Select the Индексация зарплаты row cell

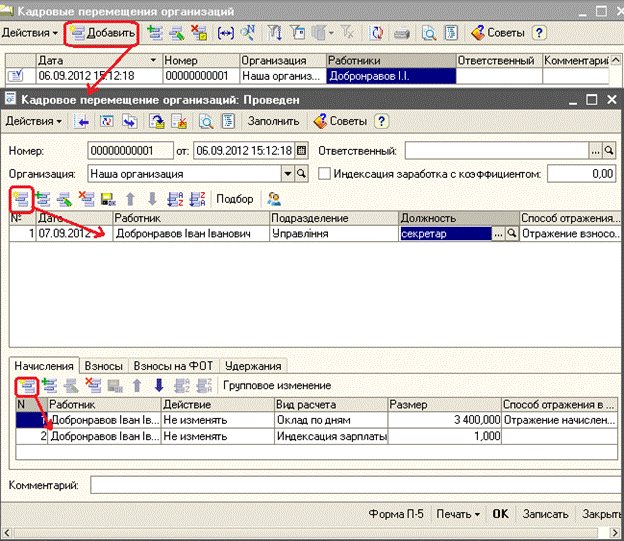click(331, 436)
